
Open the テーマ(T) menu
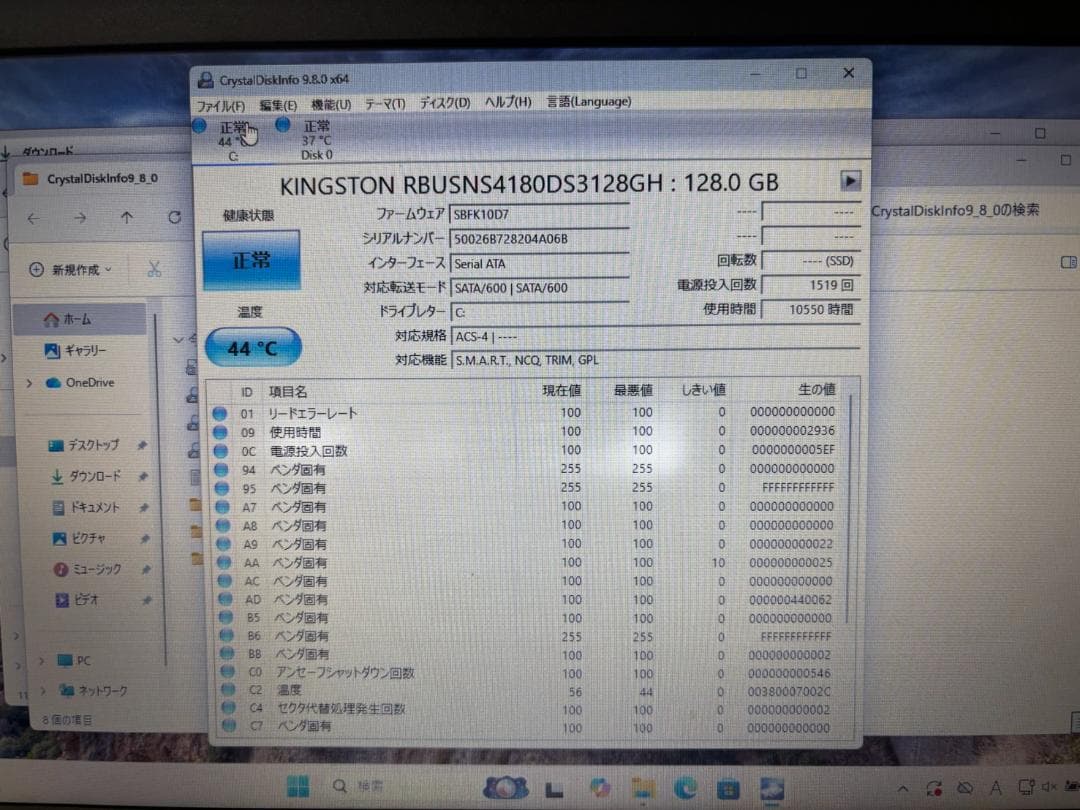385,104
